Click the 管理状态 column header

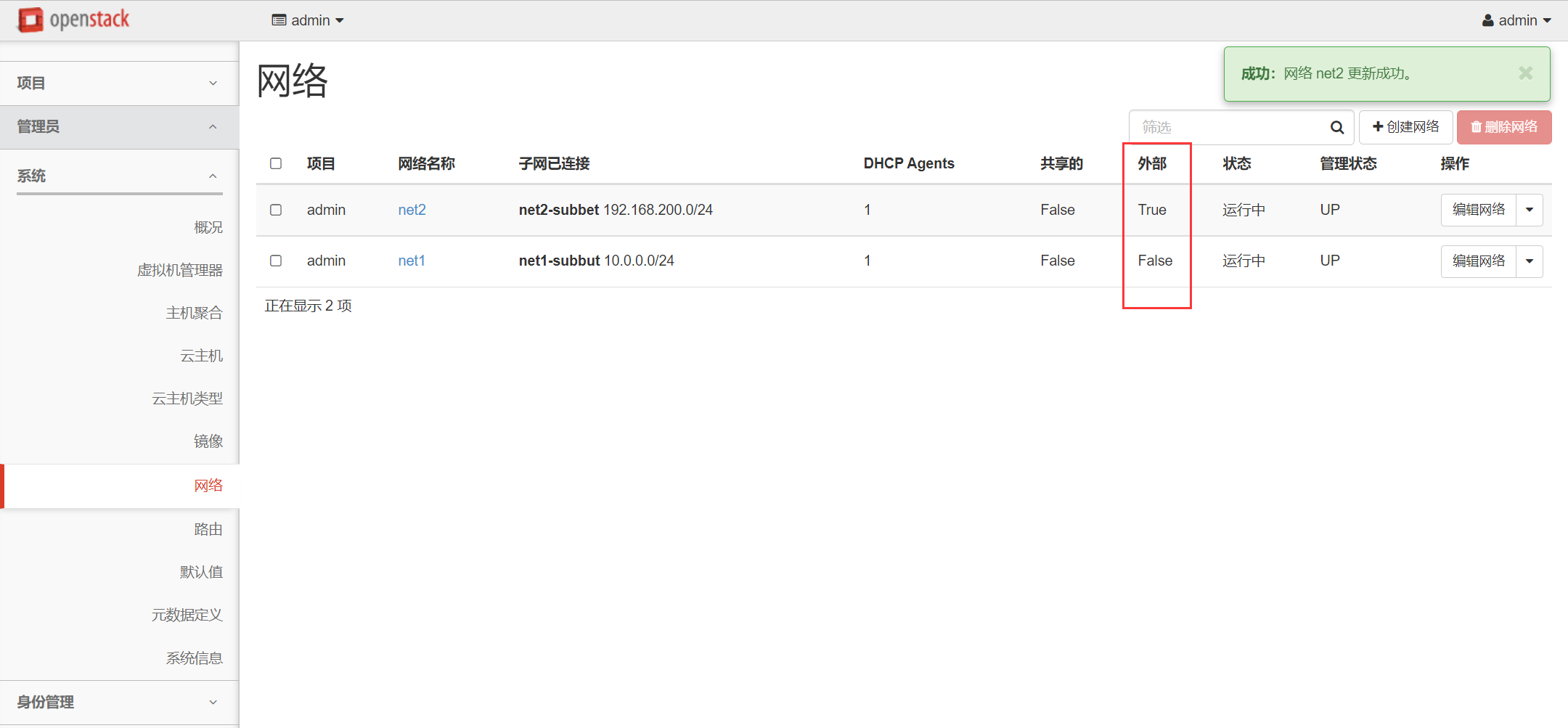[x=1348, y=163]
